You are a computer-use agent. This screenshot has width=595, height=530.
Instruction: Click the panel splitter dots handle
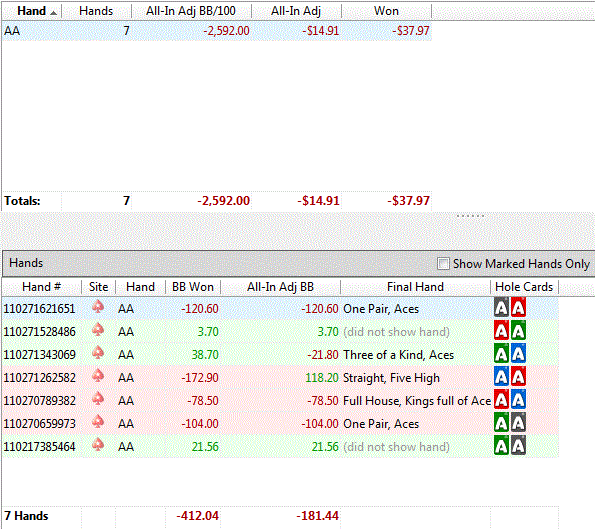[x=471, y=216]
